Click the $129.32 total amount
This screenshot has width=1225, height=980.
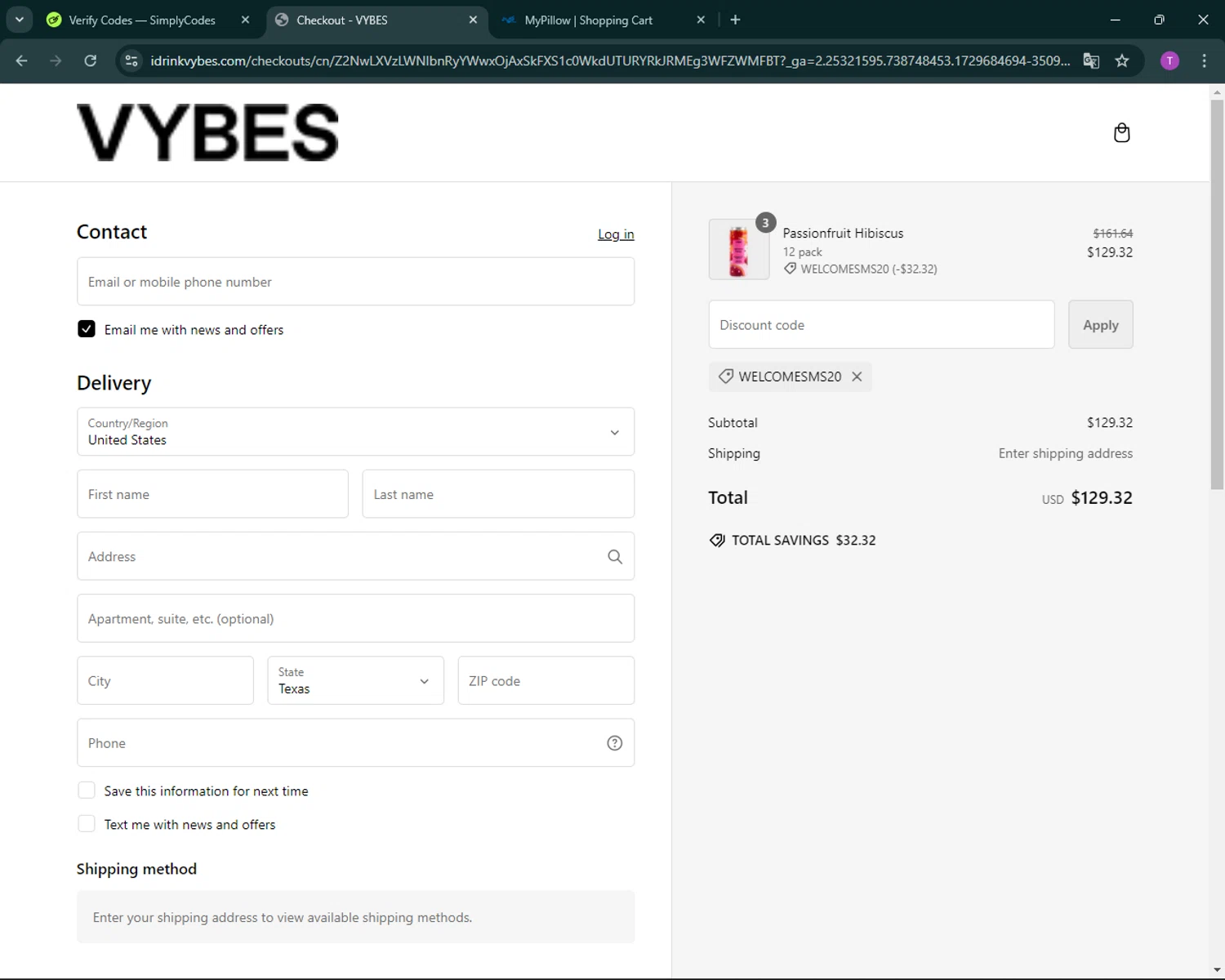pyautogui.click(x=1102, y=497)
